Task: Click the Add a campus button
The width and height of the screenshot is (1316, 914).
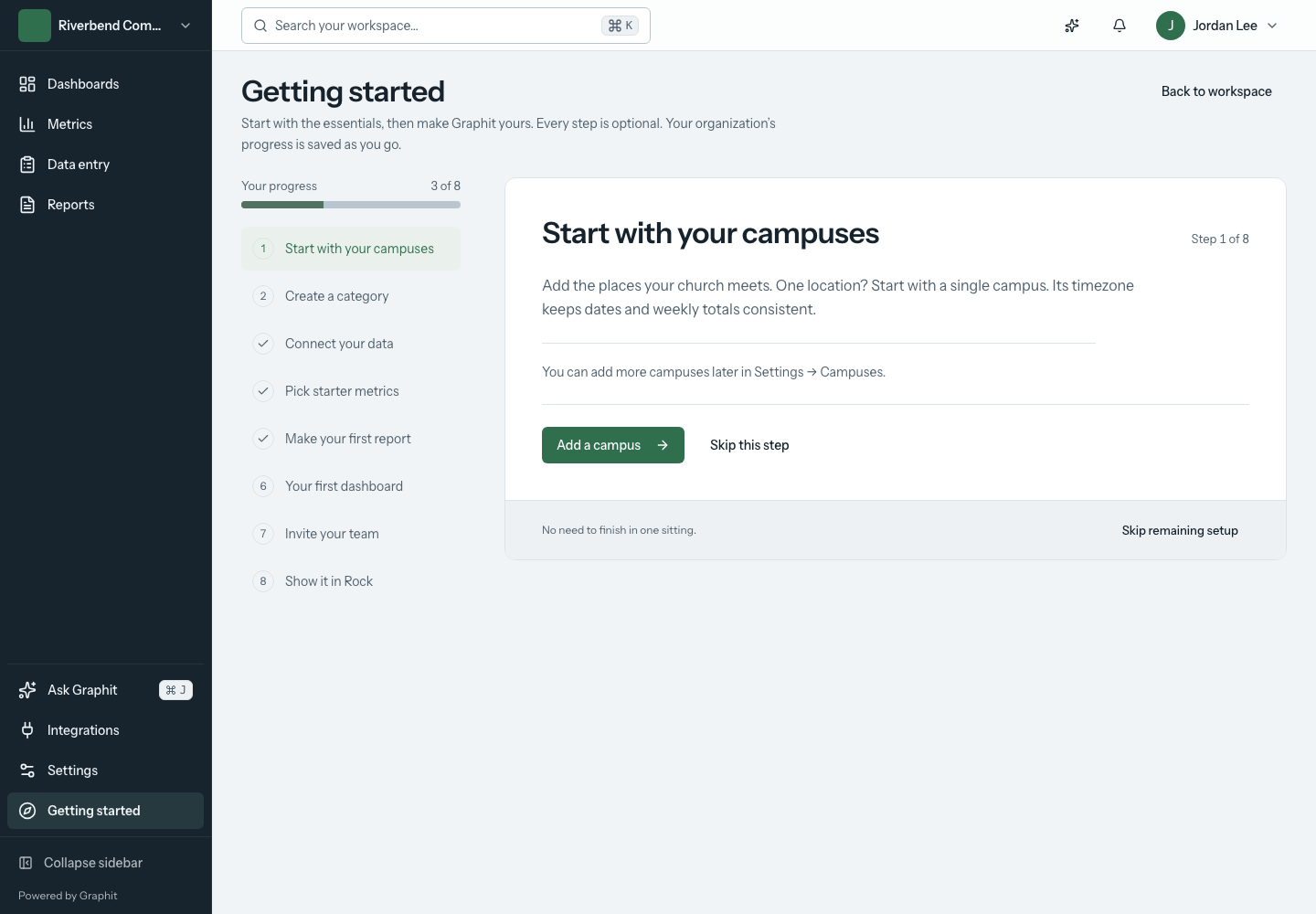Action: point(613,445)
